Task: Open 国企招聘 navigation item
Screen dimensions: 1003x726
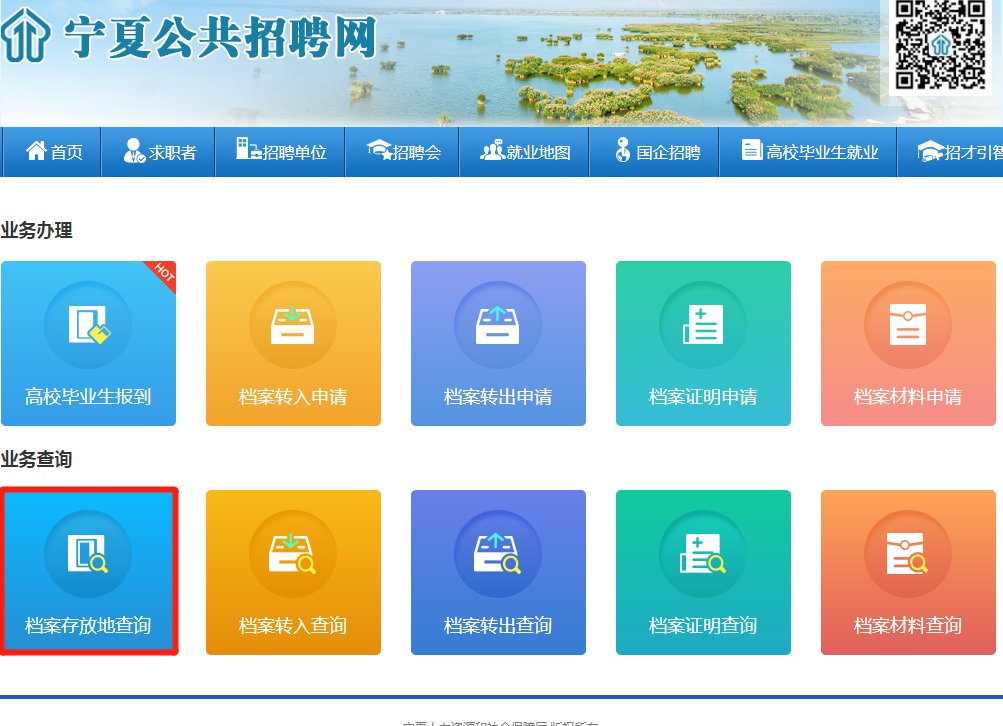Action: (655, 152)
